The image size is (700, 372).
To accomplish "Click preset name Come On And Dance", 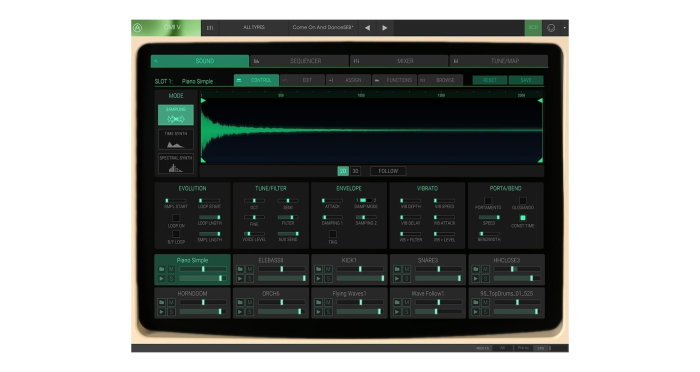I will coord(323,27).
